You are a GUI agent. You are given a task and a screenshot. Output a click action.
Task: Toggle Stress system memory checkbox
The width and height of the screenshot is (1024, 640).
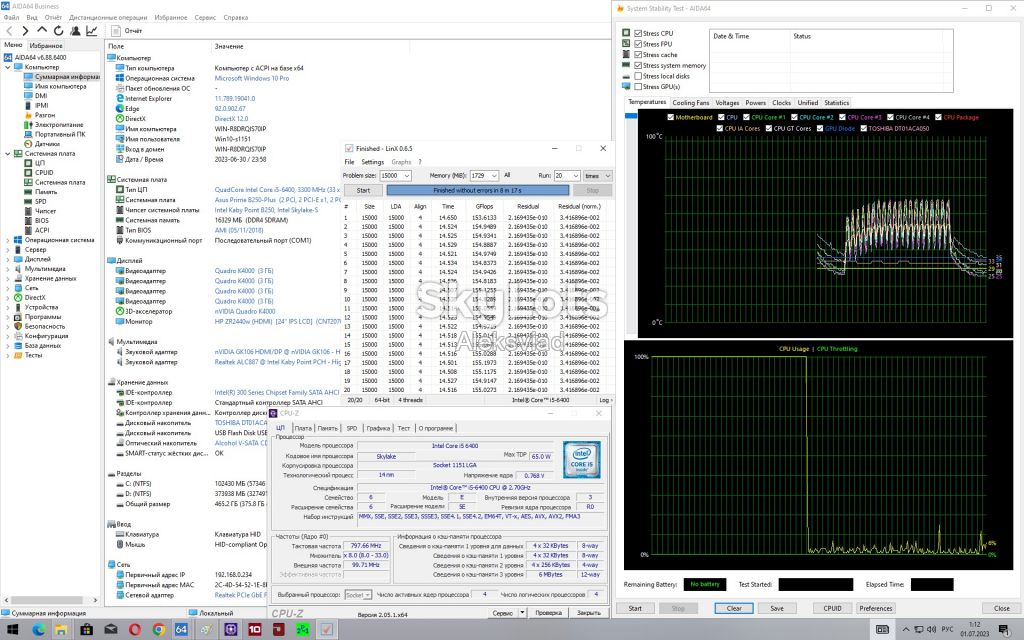(638, 65)
